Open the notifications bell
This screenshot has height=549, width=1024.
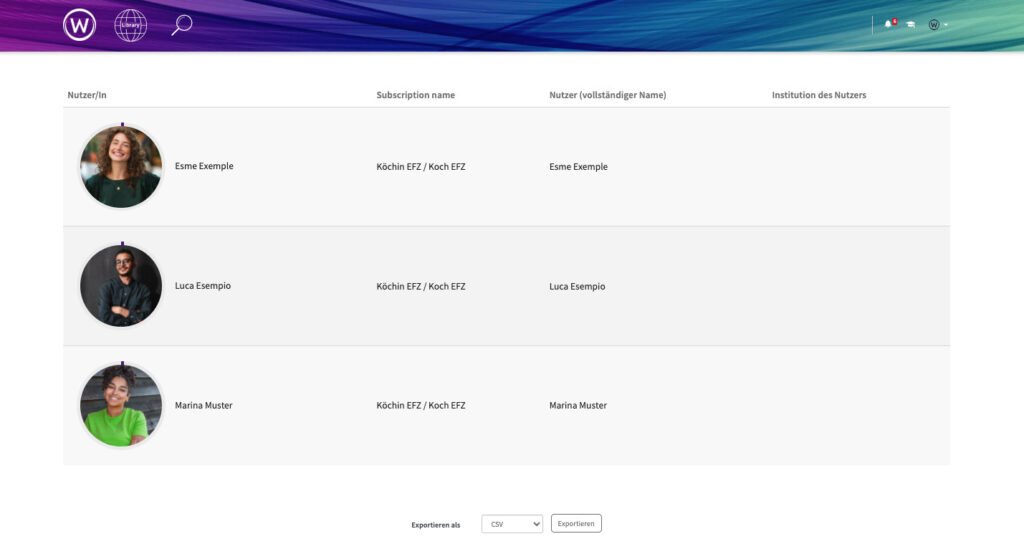click(888, 24)
